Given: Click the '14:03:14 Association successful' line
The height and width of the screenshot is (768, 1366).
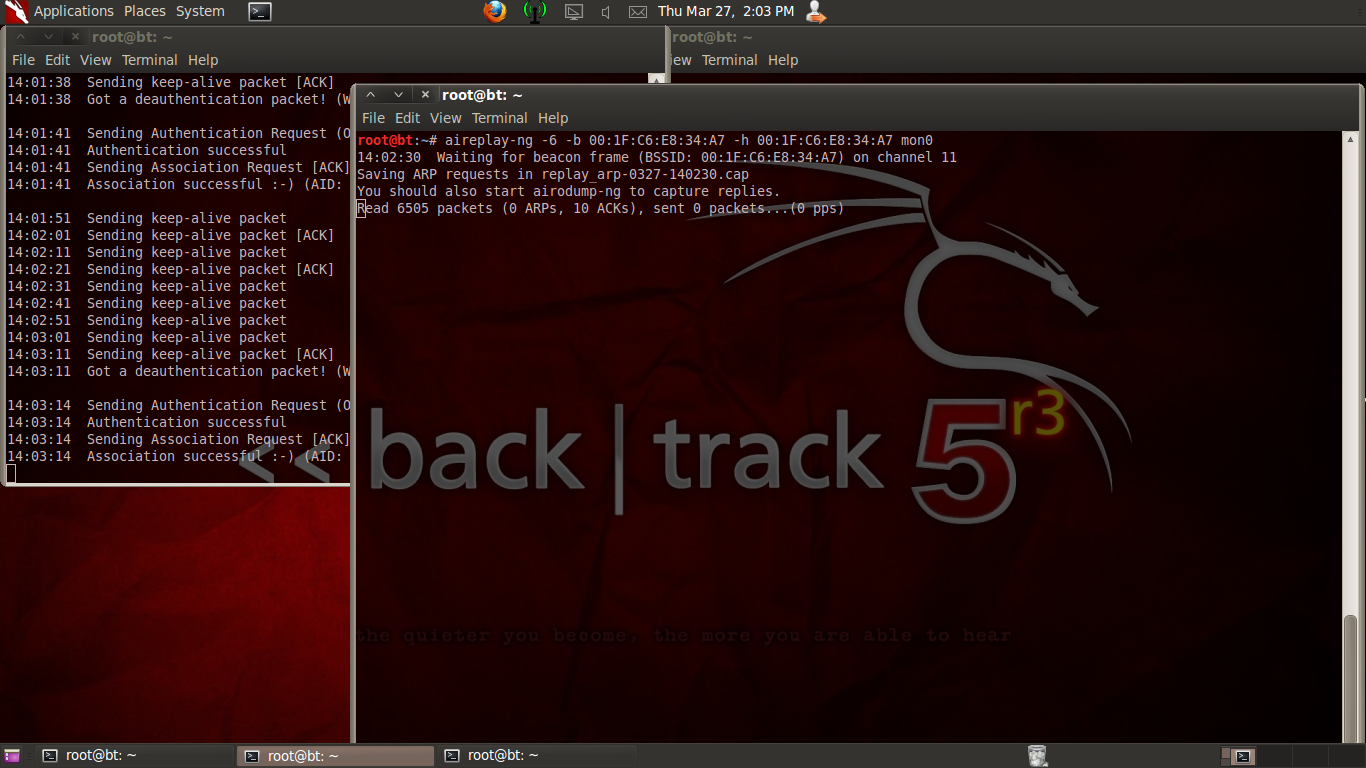Looking at the screenshot, I should (179, 456).
